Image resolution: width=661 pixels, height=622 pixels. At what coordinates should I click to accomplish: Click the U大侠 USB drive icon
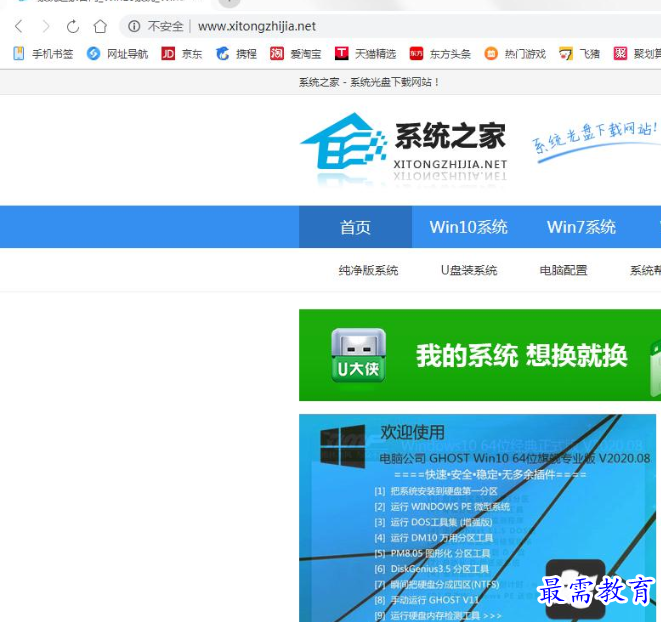[358, 355]
